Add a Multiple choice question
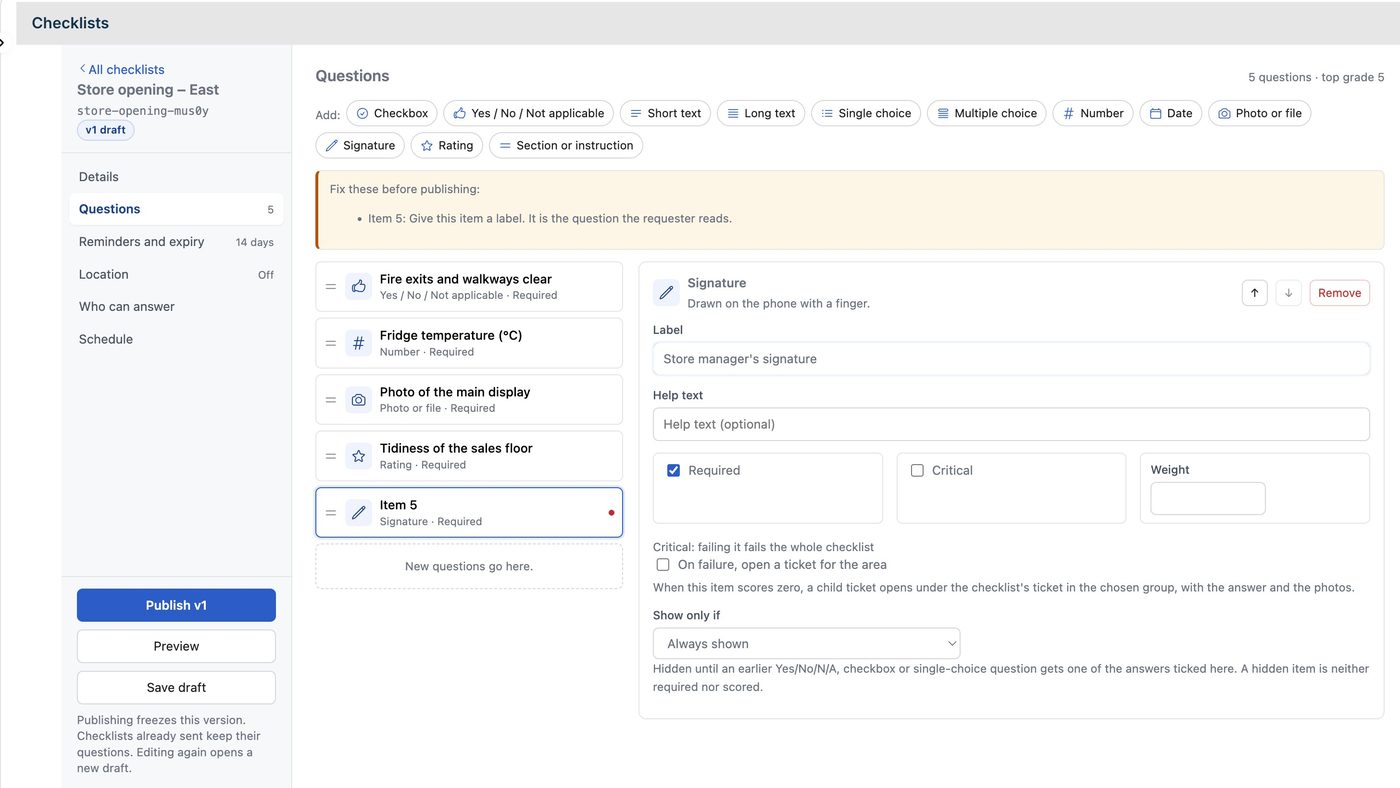 [x=987, y=113]
